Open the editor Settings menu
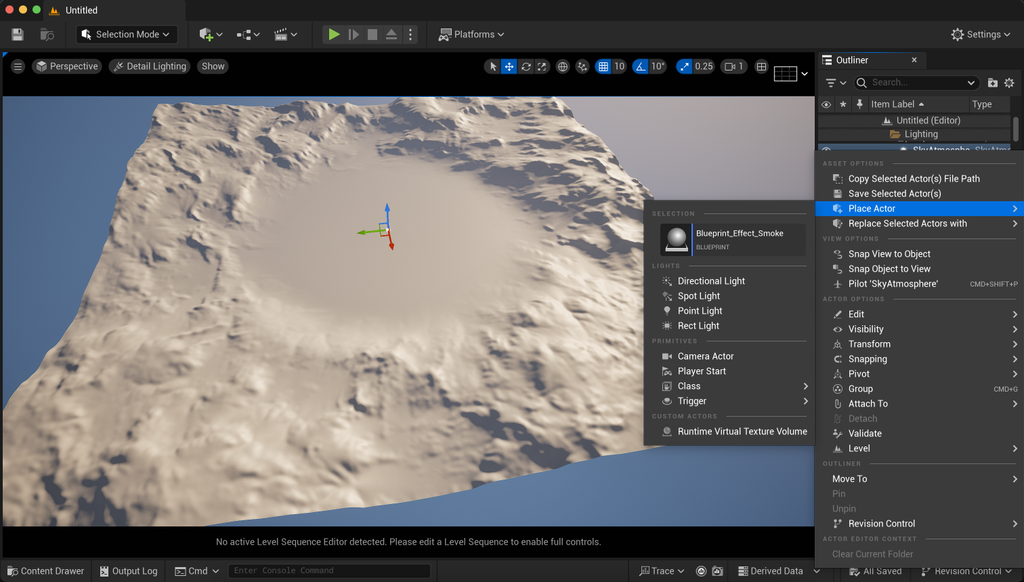The image size is (1024, 582). [981, 33]
